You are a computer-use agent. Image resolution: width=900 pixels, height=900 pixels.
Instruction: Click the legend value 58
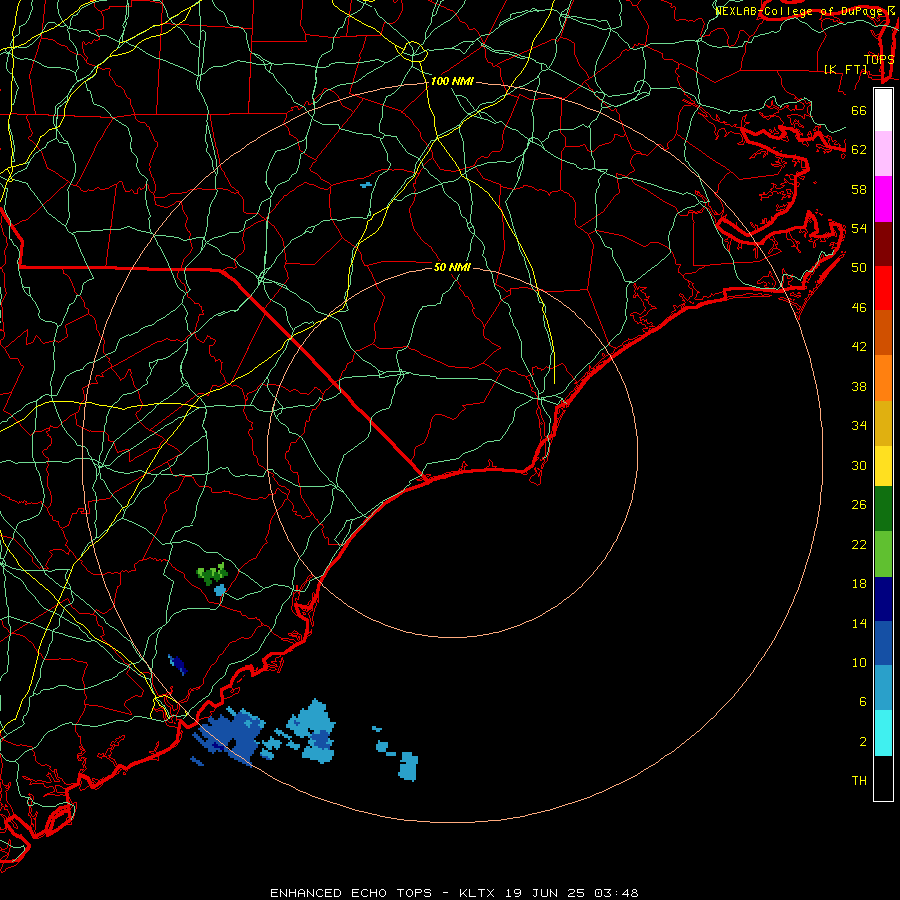tap(859, 189)
